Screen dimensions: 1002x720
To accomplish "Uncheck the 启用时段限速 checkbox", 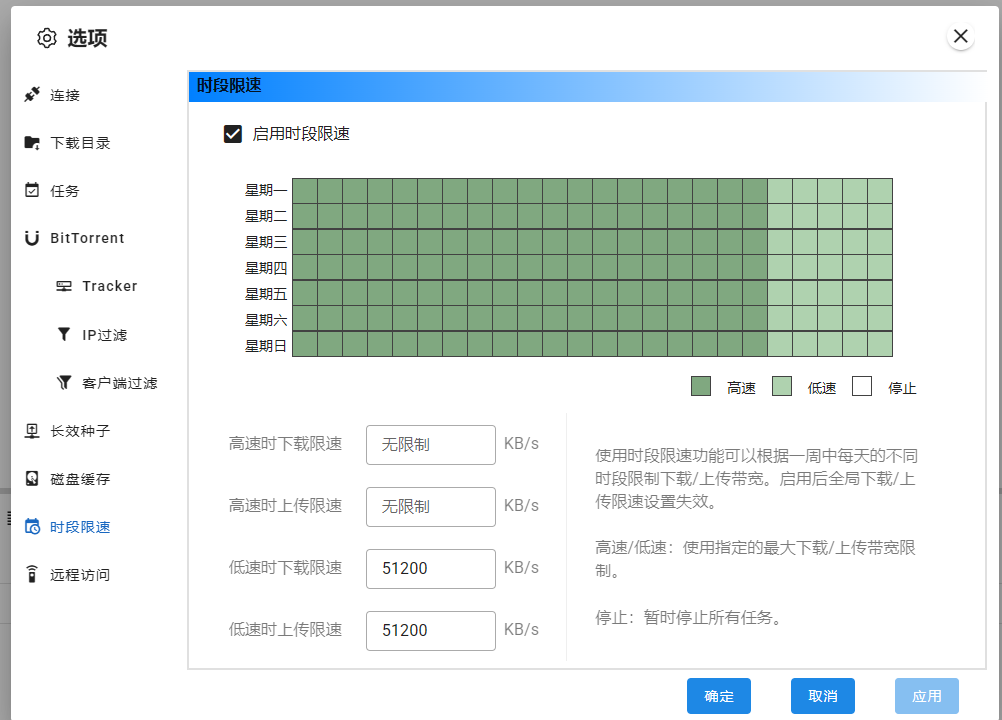I will click(233, 134).
